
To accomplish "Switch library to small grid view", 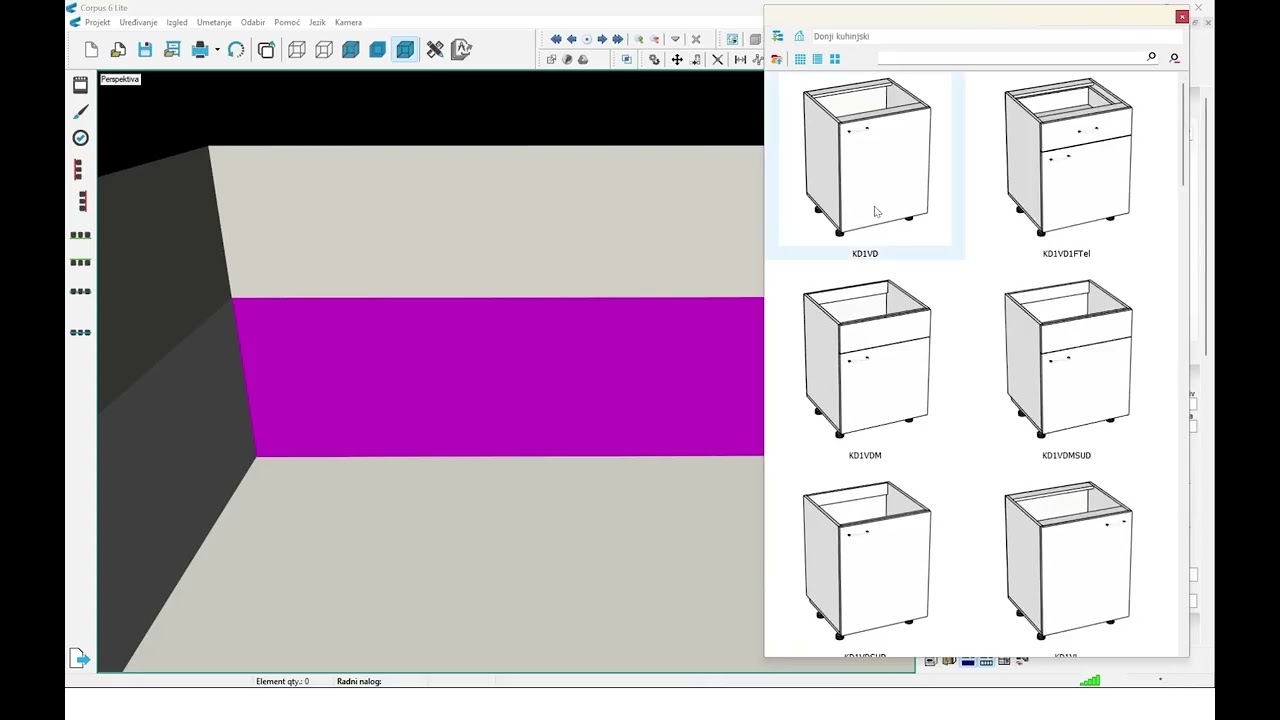I will click(800, 59).
